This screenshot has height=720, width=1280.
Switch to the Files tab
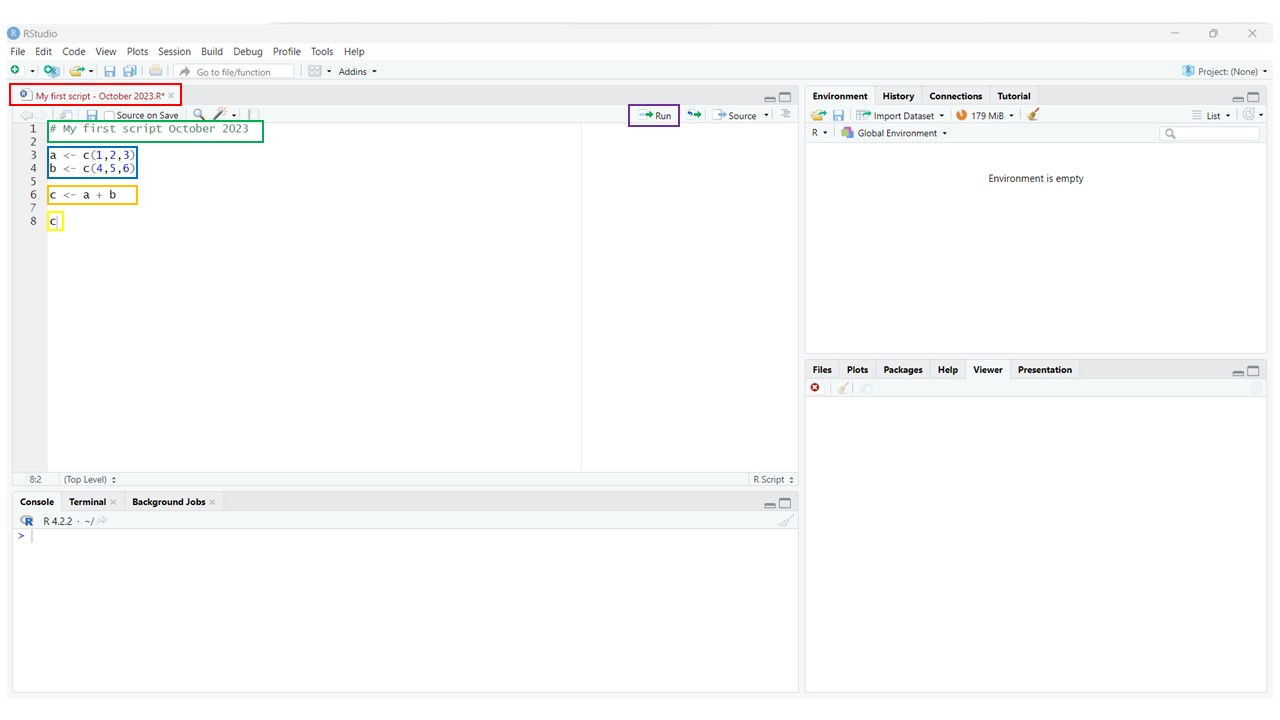(822, 370)
